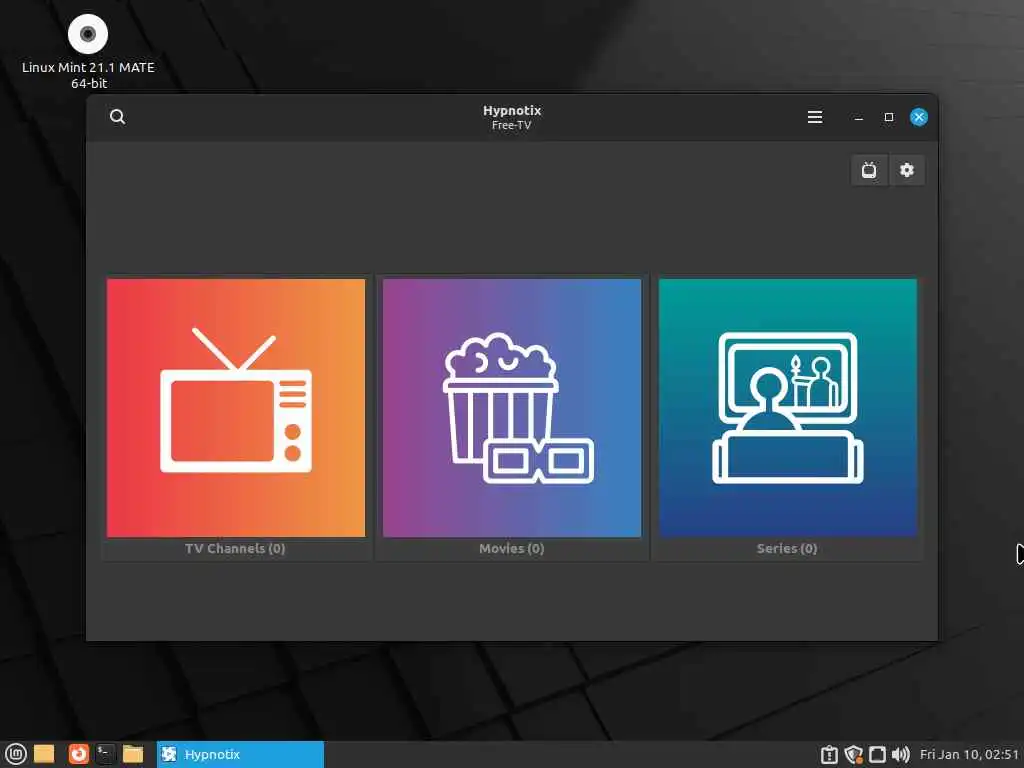Viewport: 1024px width, 768px height.
Task: Open Hypnotix preferences gear
Action: 906,170
